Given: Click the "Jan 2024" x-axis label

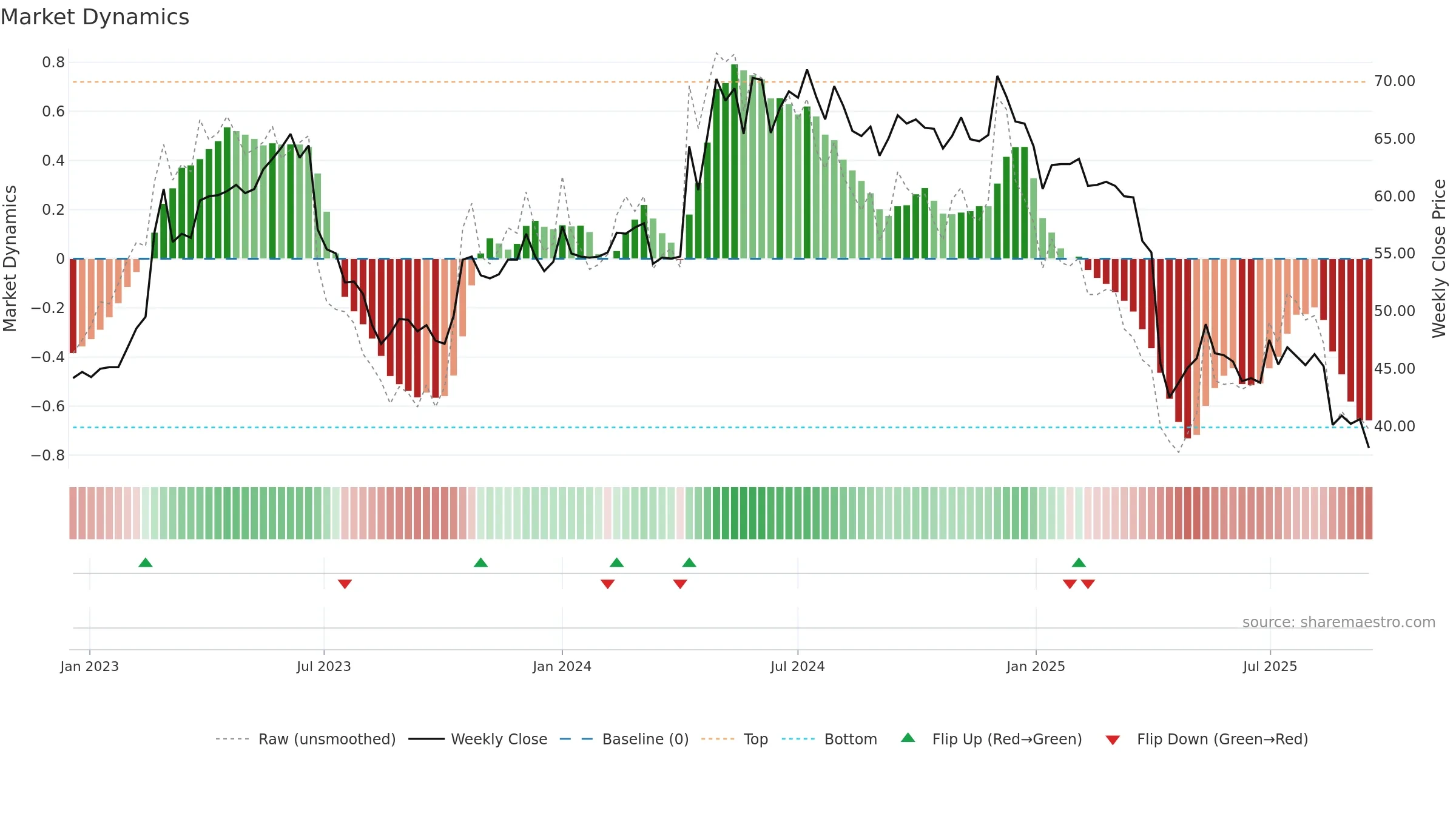Looking at the screenshot, I should 562,666.
